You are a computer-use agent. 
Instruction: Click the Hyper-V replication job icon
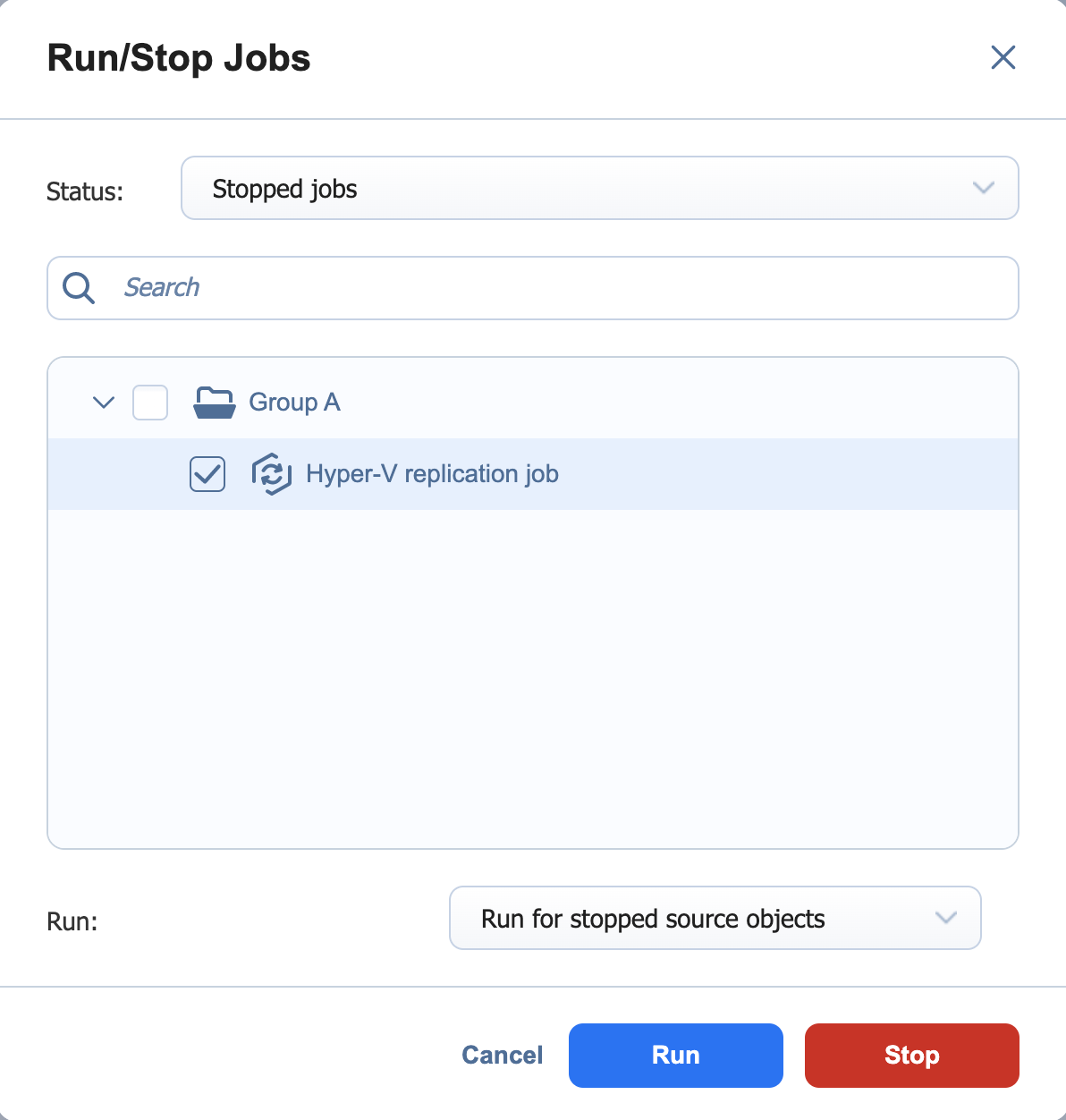tap(272, 474)
